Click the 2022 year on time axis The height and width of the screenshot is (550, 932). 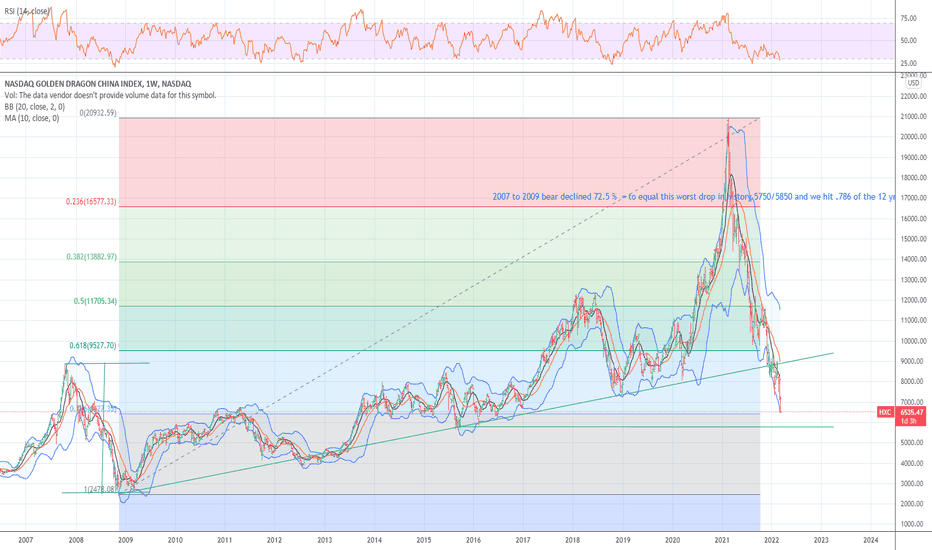772,540
